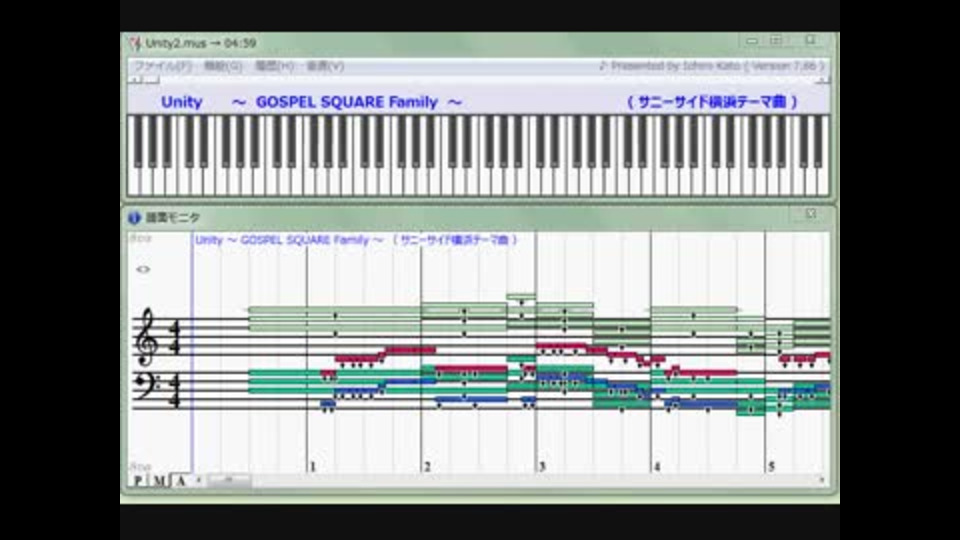This screenshot has width=960, height=540.
Task: Click the '<>' symbol above the treble clef
Action: (143, 269)
